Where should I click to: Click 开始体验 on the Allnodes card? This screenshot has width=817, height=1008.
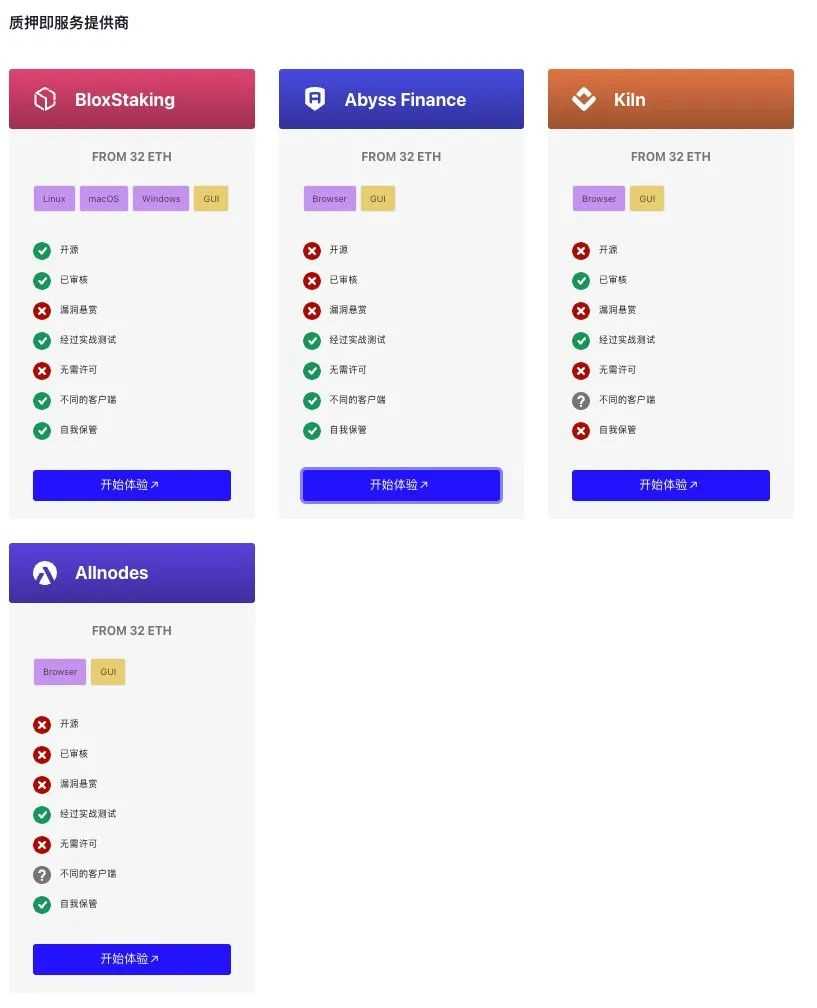click(131, 958)
